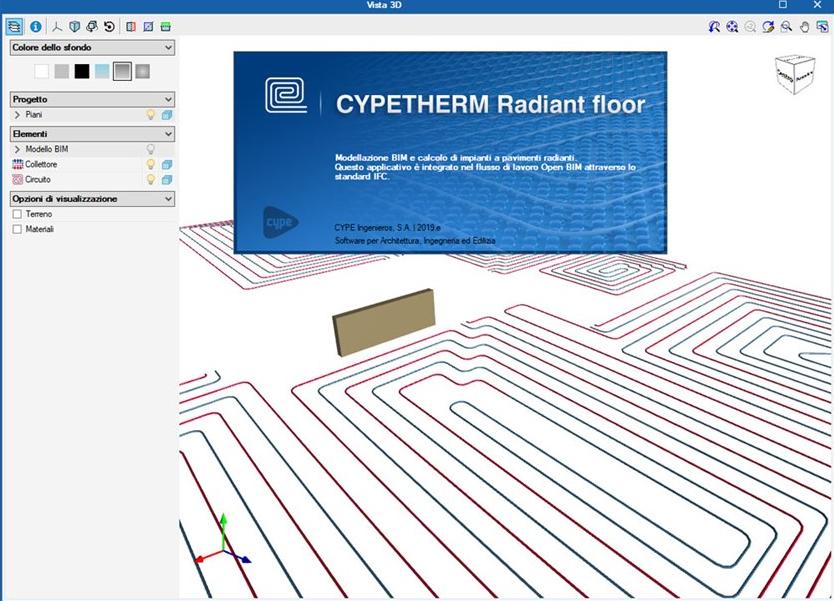Click the previous view icon
Screen dimensions: 834x601
750,27
